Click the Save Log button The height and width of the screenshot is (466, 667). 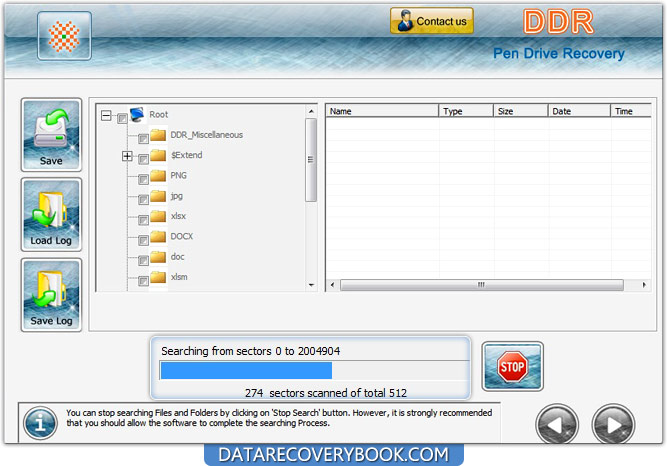51,294
